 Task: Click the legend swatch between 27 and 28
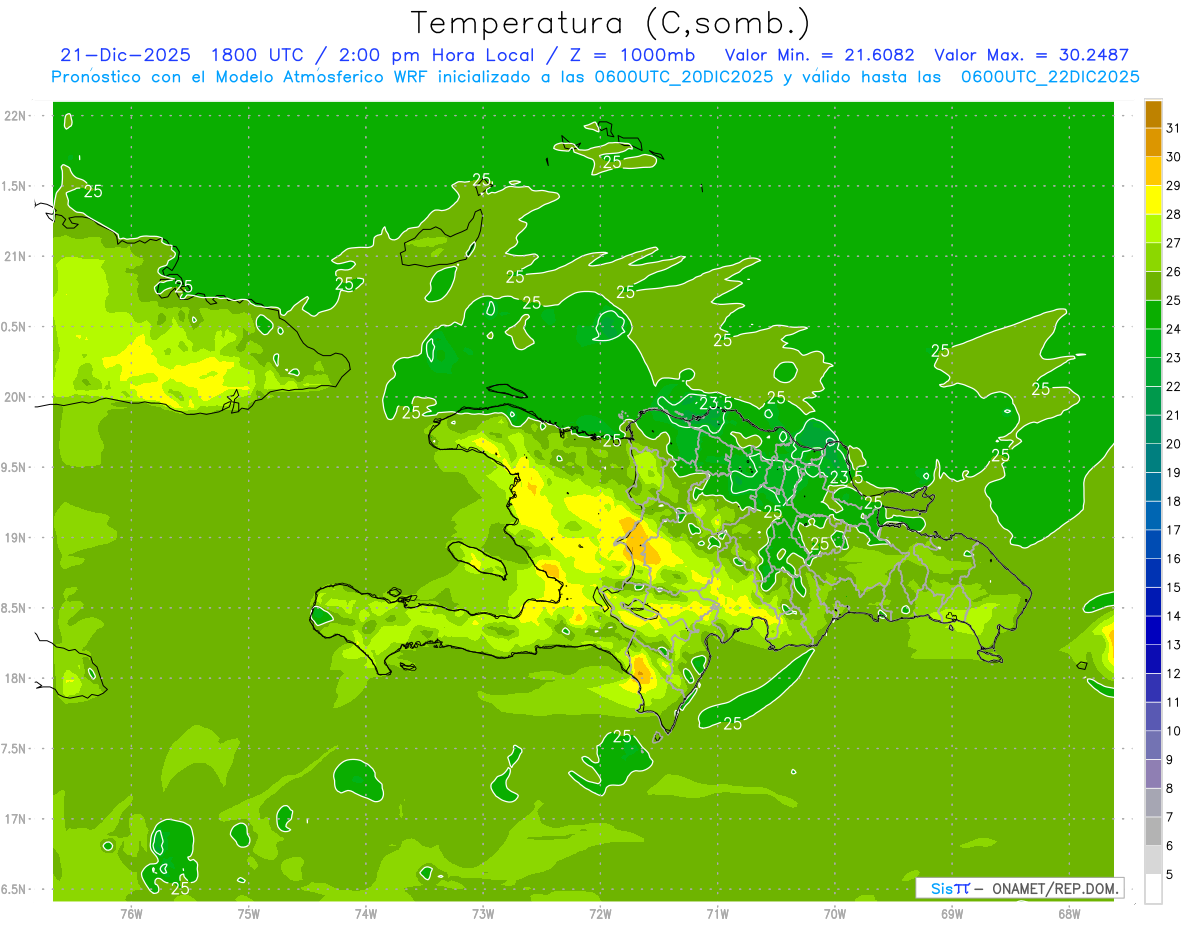[x=1153, y=229]
